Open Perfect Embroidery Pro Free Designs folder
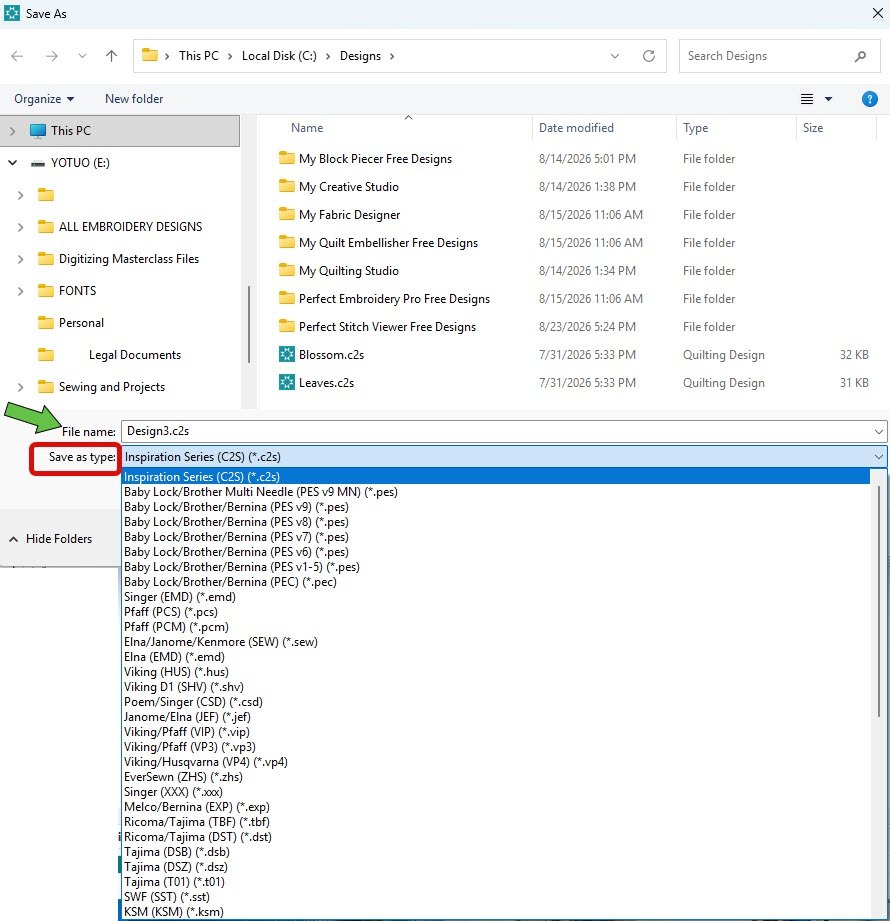Screen dimensions: 890x921 click(394, 298)
